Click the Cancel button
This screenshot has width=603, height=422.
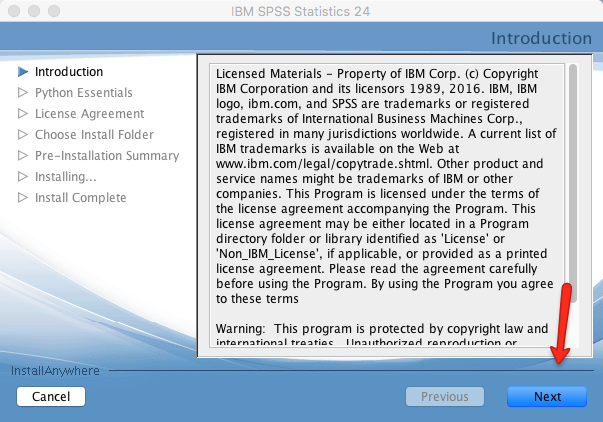(x=51, y=397)
